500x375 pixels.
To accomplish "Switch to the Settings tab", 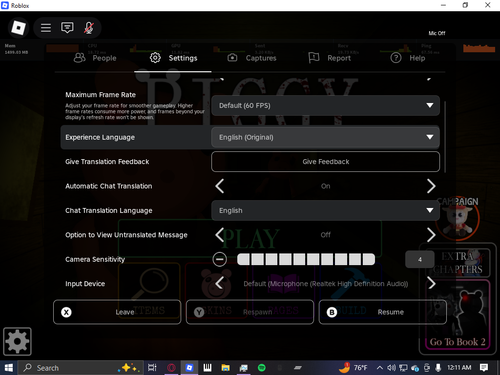I will [173, 58].
